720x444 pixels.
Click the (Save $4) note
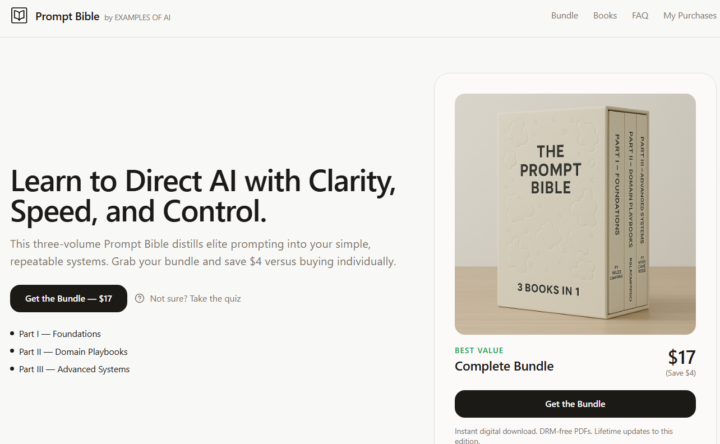click(x=681, y=373)
